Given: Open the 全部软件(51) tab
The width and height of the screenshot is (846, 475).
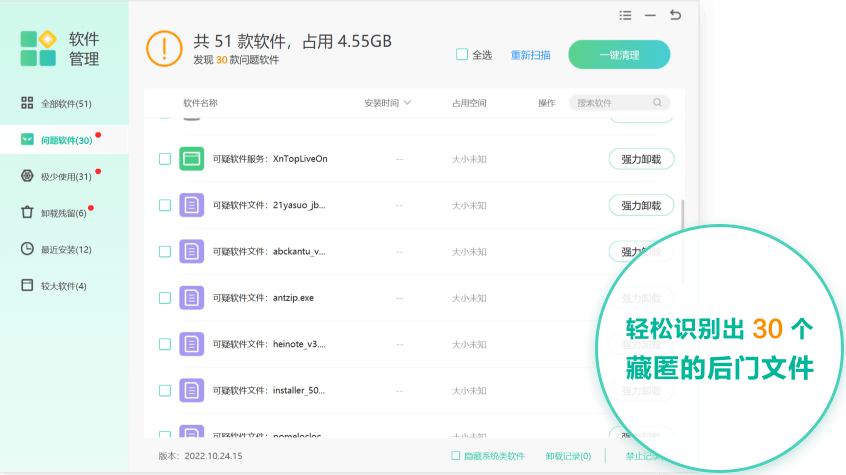Looking at the screenshot, I should (65, 104).
